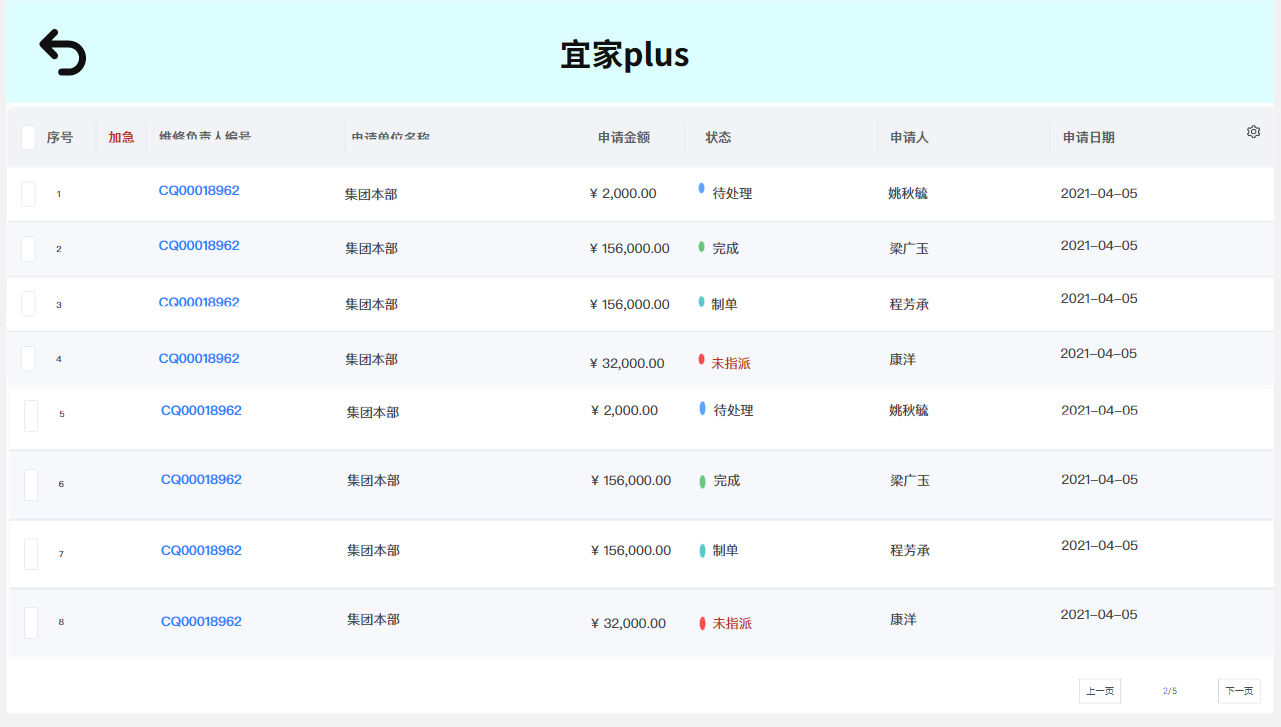
Task: Click the 制单 status in row 3
Action: tap(724, 304)
